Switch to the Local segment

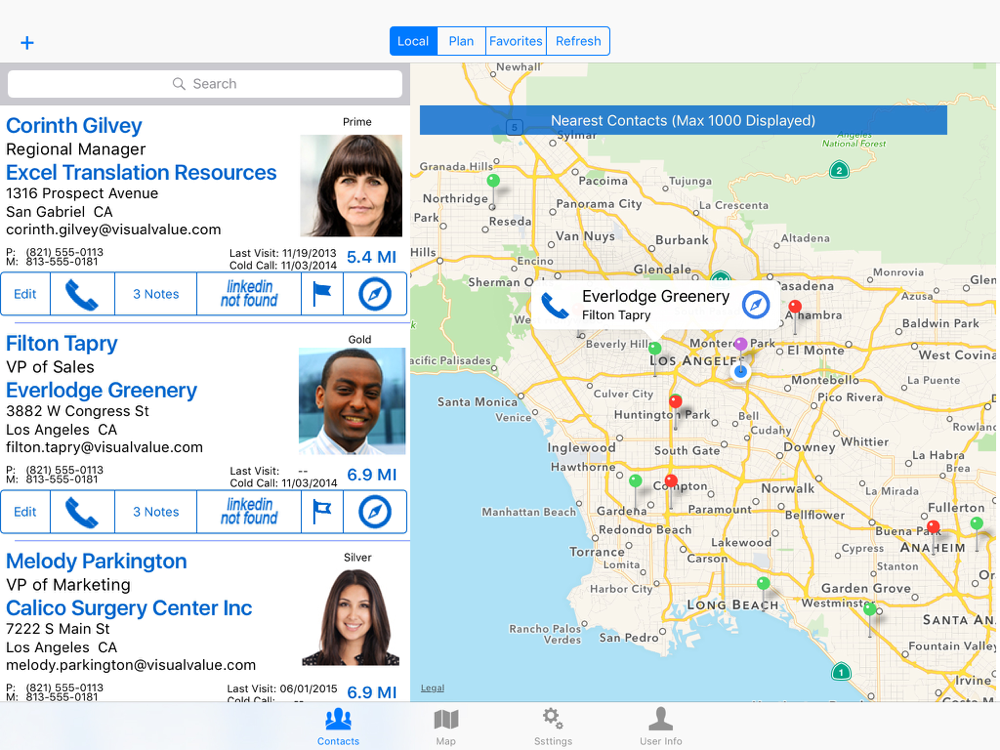(413, 41)
